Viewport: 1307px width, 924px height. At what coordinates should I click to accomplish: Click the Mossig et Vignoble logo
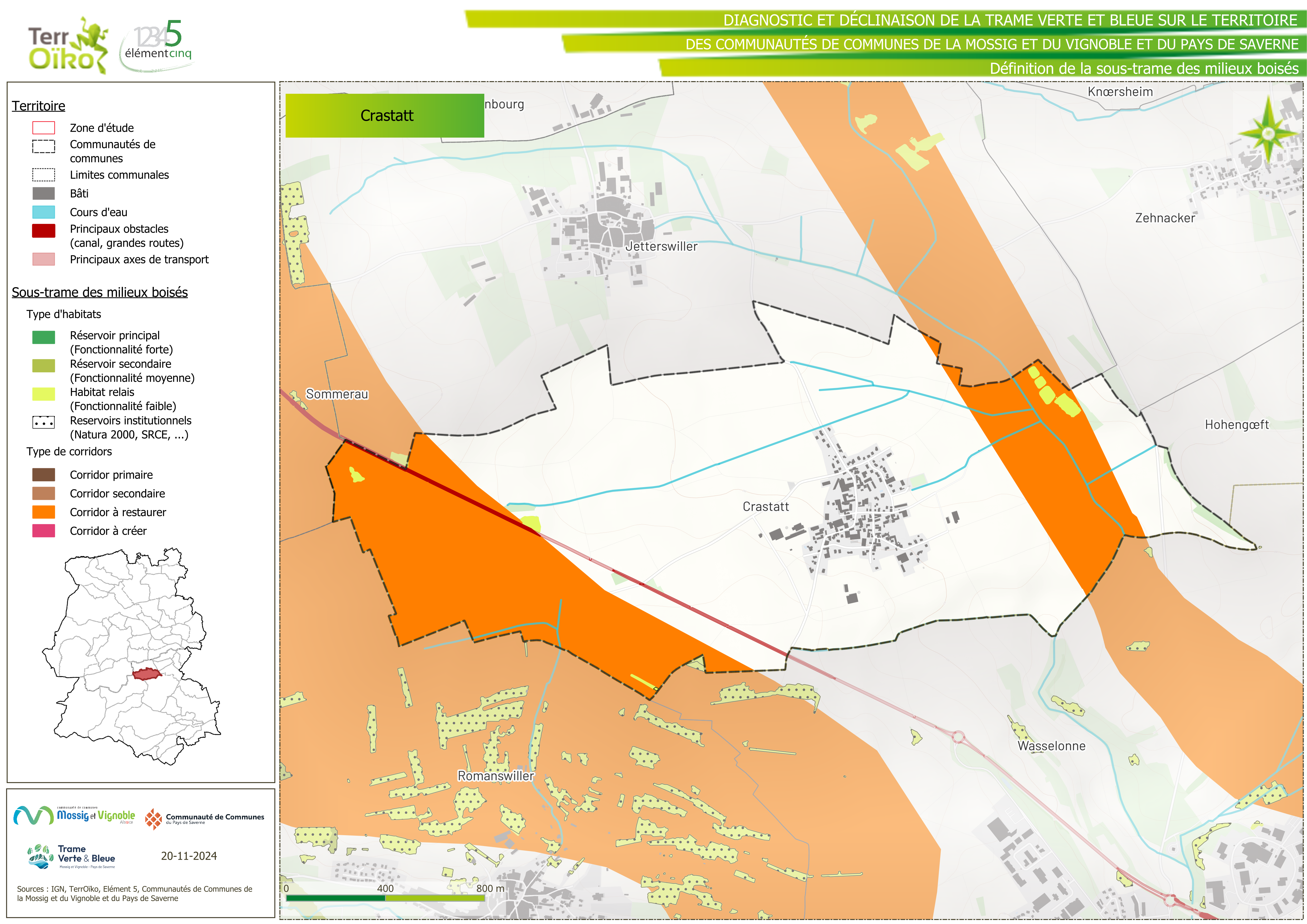click(74, 815)
